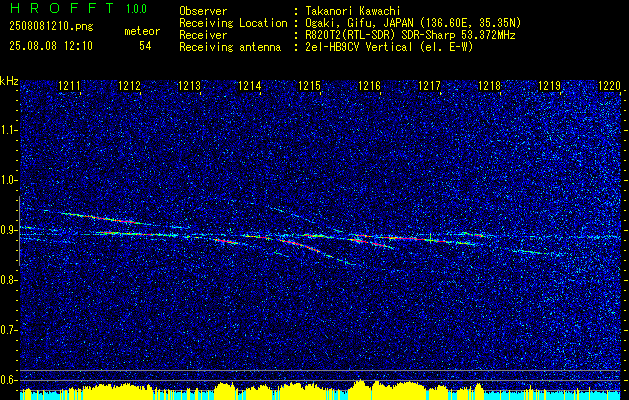Select the 2el-HB9CV Vertical antenna text
The image size is (629, 400).
(x=389, y=47)
